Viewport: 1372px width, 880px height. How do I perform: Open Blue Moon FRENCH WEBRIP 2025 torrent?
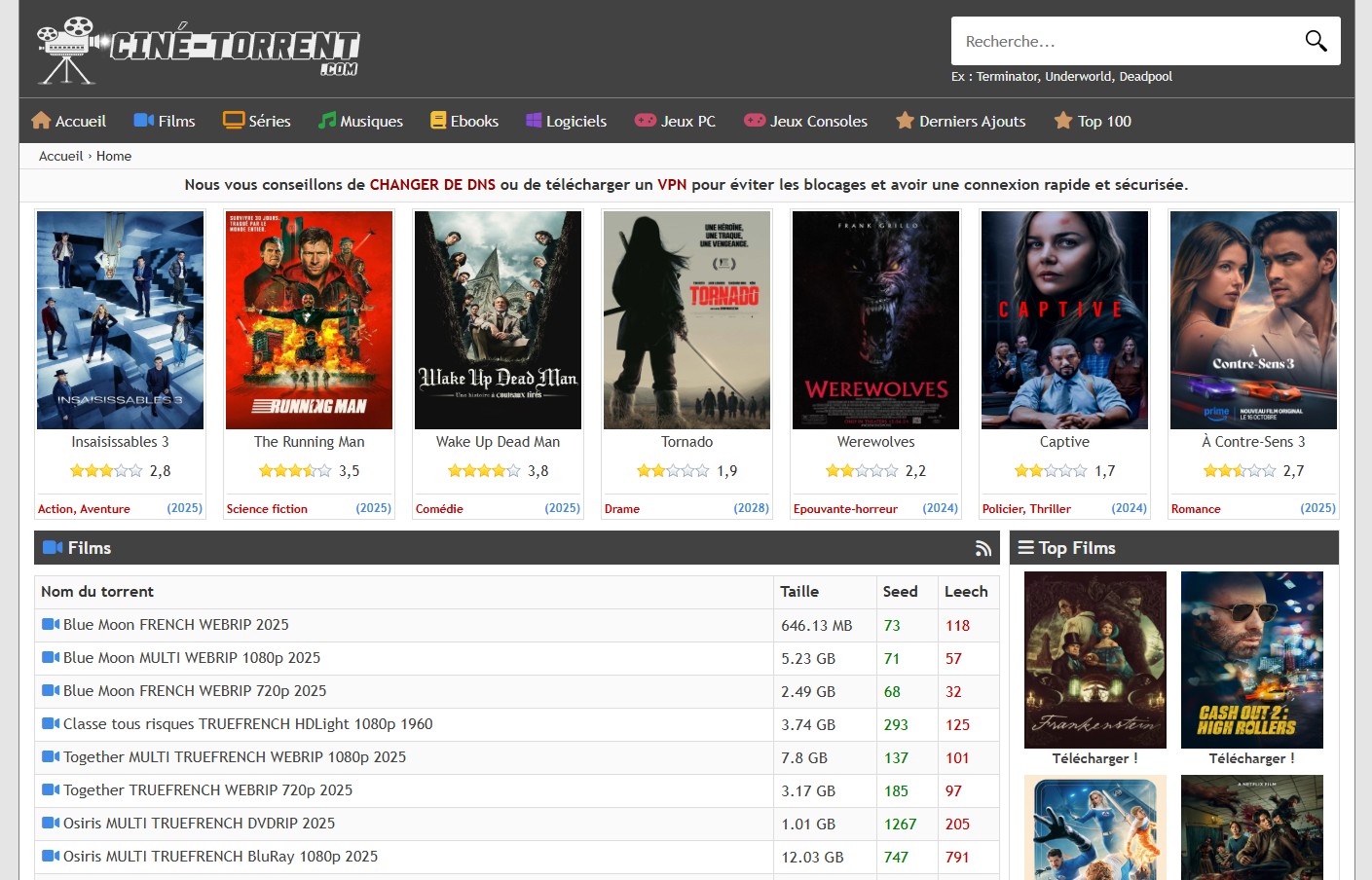(175, 625)
